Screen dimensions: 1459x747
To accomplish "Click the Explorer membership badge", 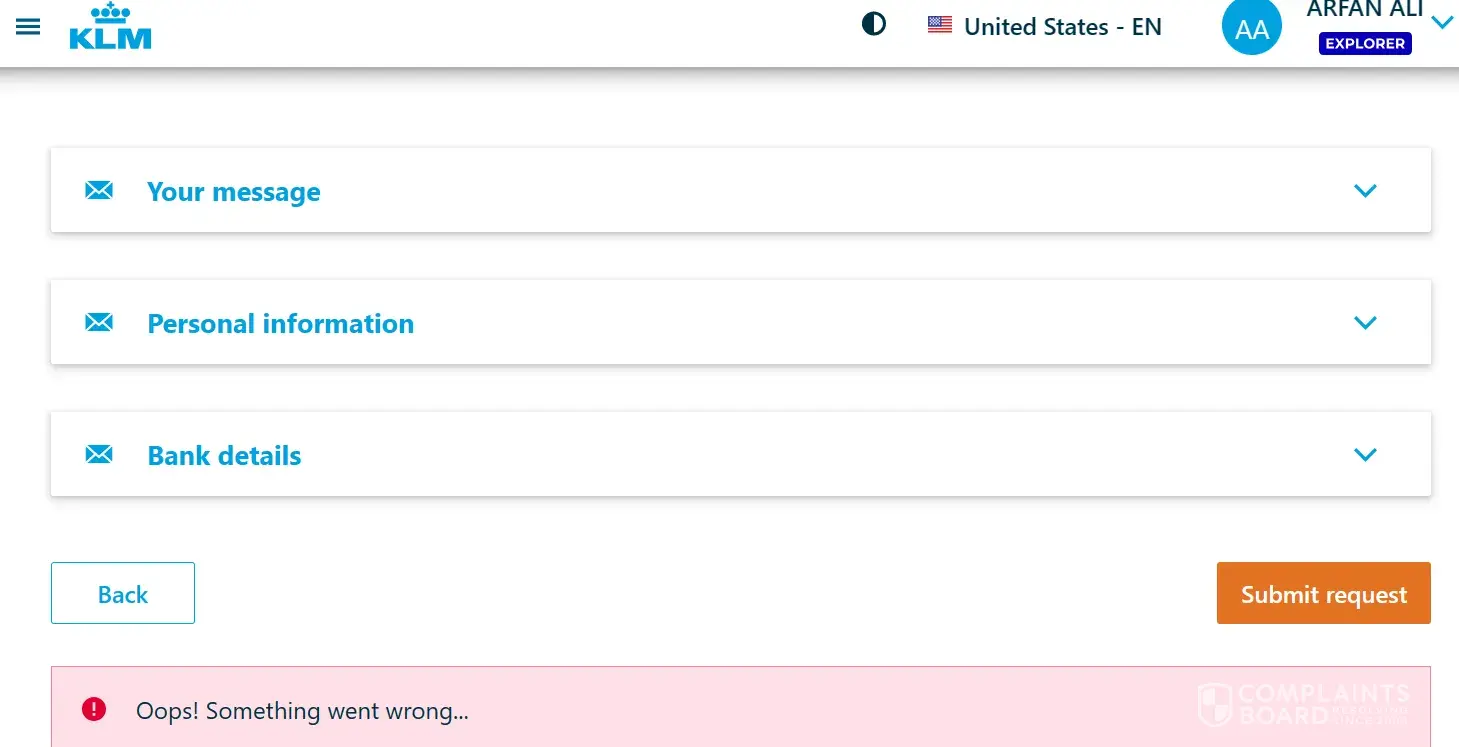I will [1365, 44].
